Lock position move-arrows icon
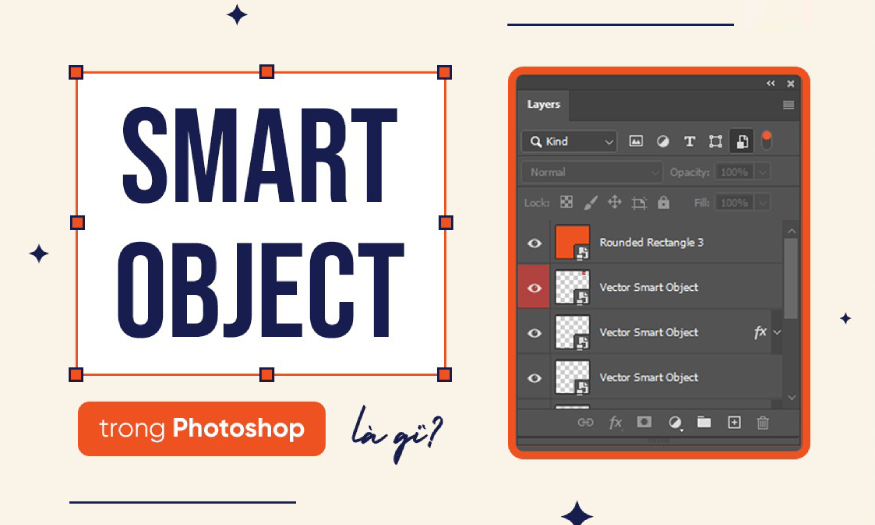875x525 pixels. coord(614,202)
